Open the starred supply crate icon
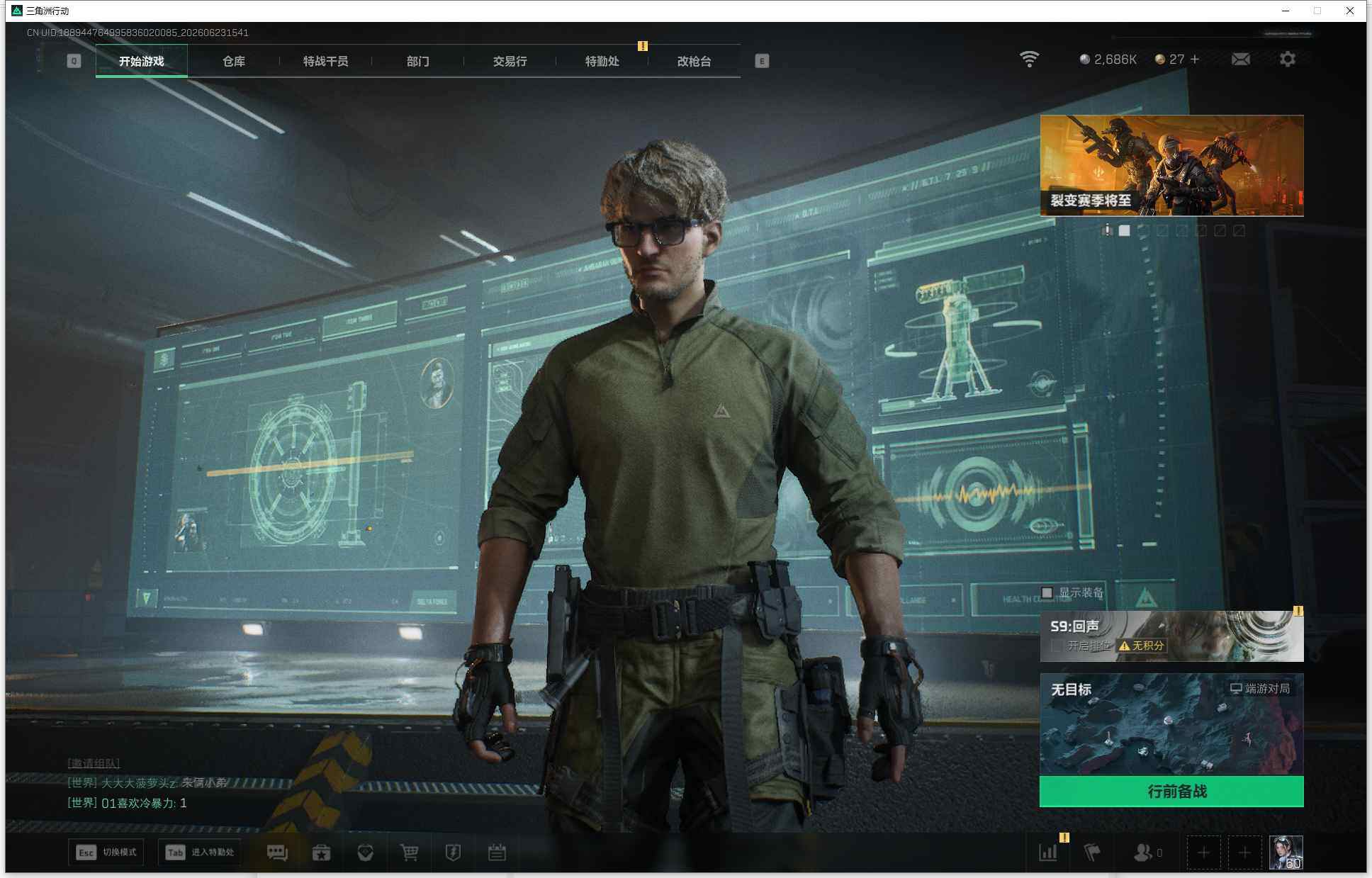1372x878 pixels. tap(322, 852)
